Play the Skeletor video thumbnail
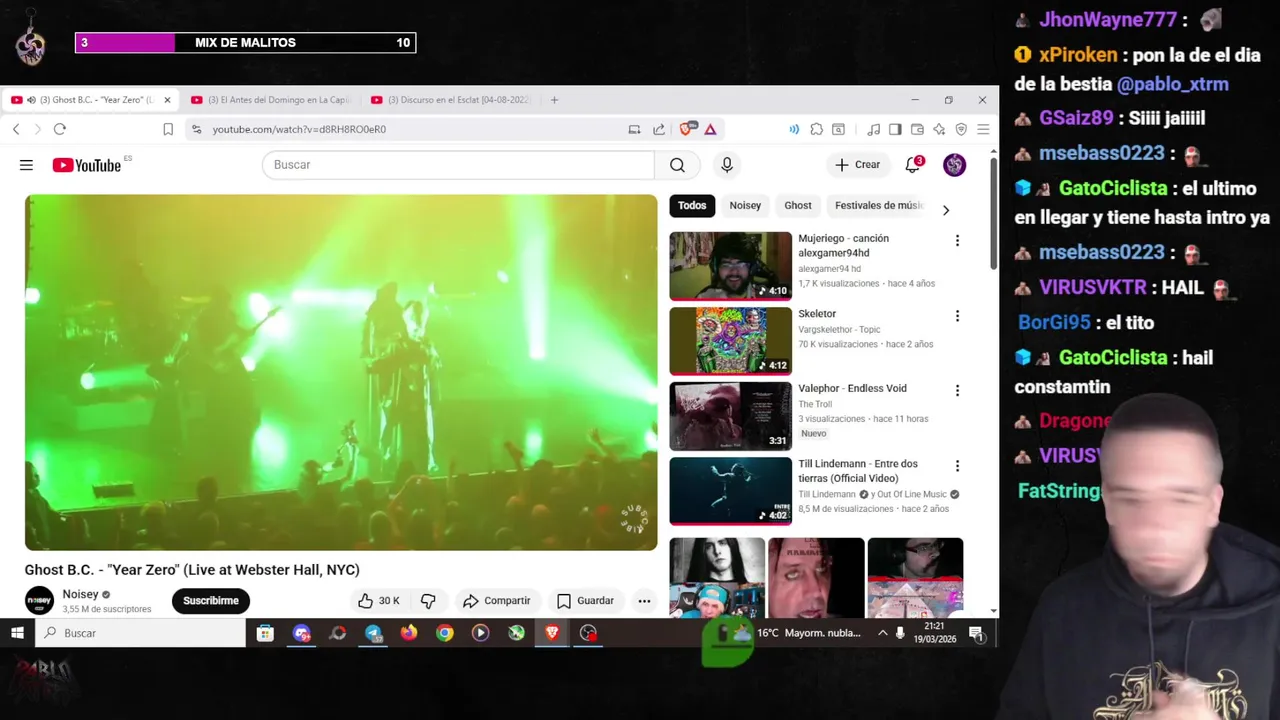 click(730, 341)
